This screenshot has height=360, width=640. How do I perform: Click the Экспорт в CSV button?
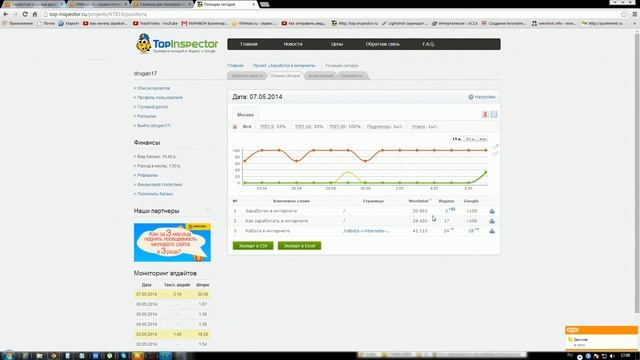click(253, 246)
